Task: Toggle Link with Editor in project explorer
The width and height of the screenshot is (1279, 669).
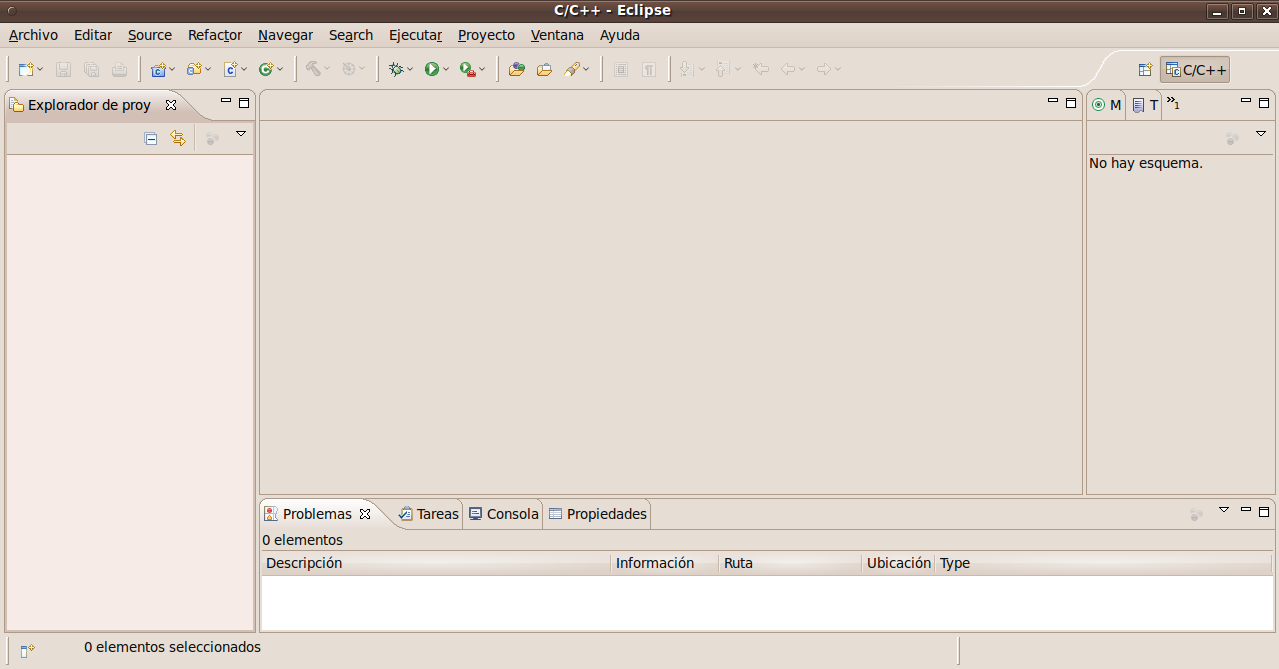Action: 178,139
